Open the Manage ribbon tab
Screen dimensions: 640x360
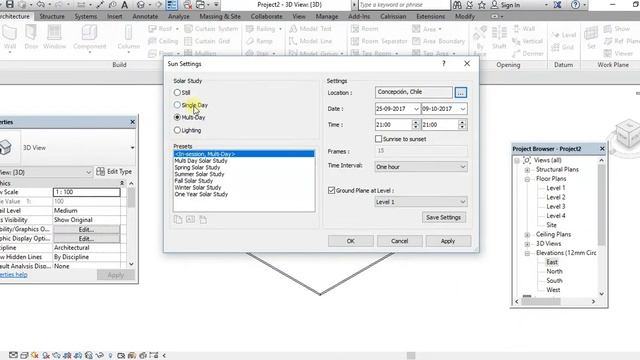(x=327, y=16)
